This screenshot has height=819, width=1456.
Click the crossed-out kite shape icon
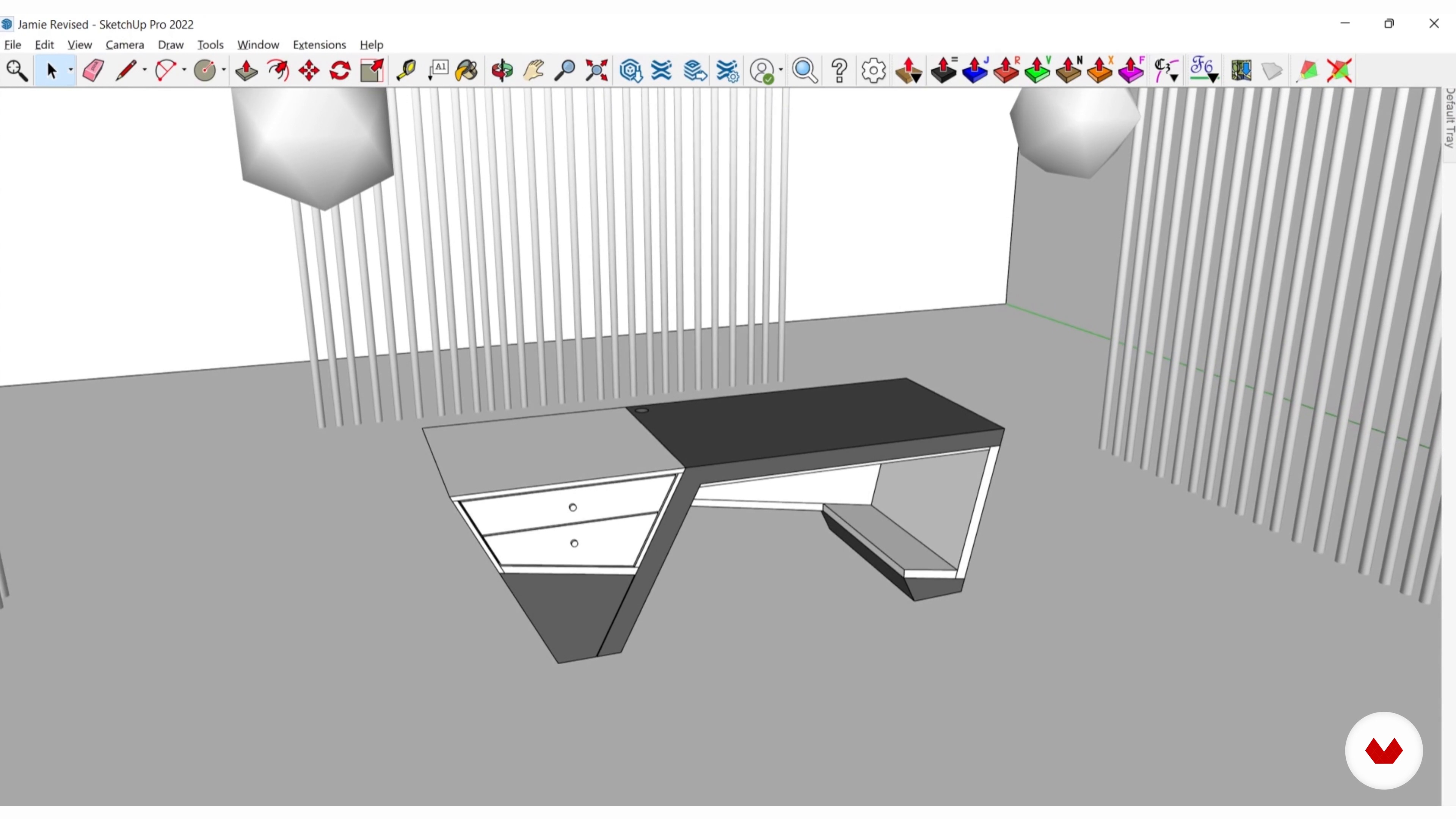coord(1339,71)
